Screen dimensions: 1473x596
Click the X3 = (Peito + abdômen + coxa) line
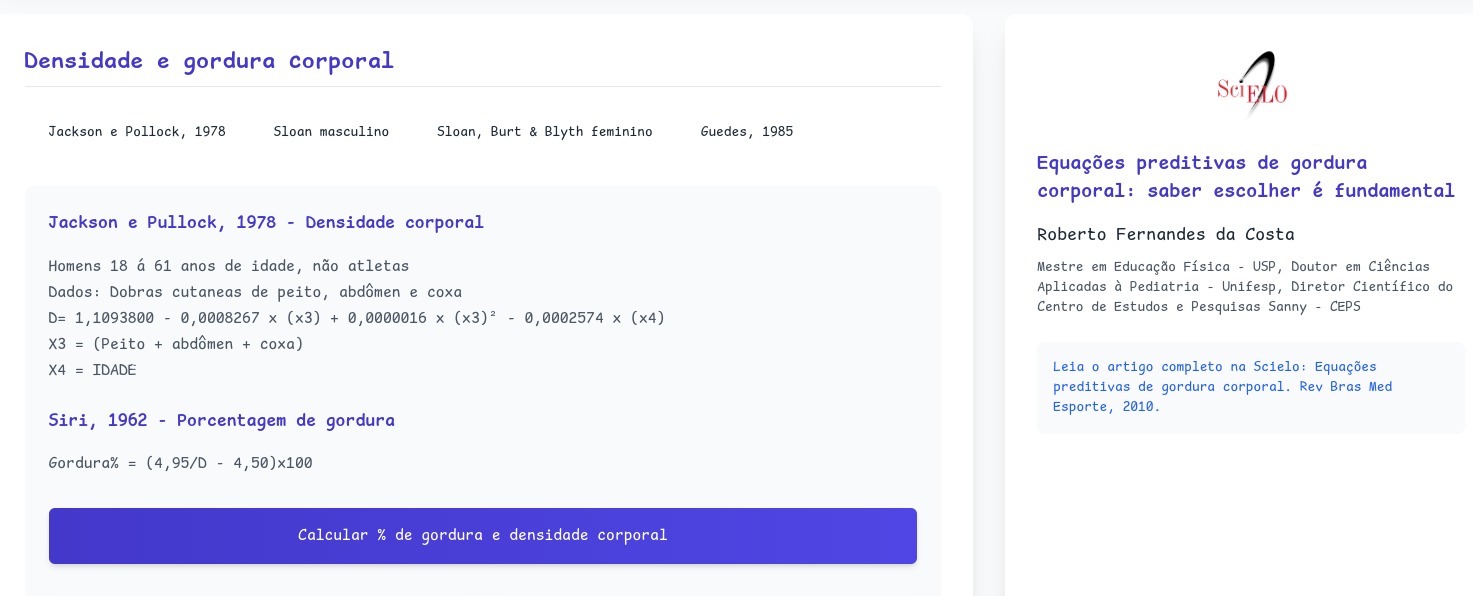click(175, 344)
